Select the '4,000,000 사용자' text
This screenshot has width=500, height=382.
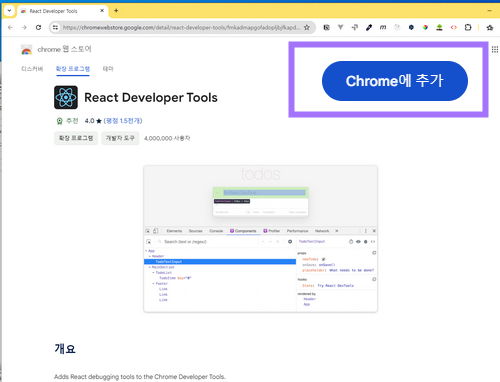pos(167,138)
